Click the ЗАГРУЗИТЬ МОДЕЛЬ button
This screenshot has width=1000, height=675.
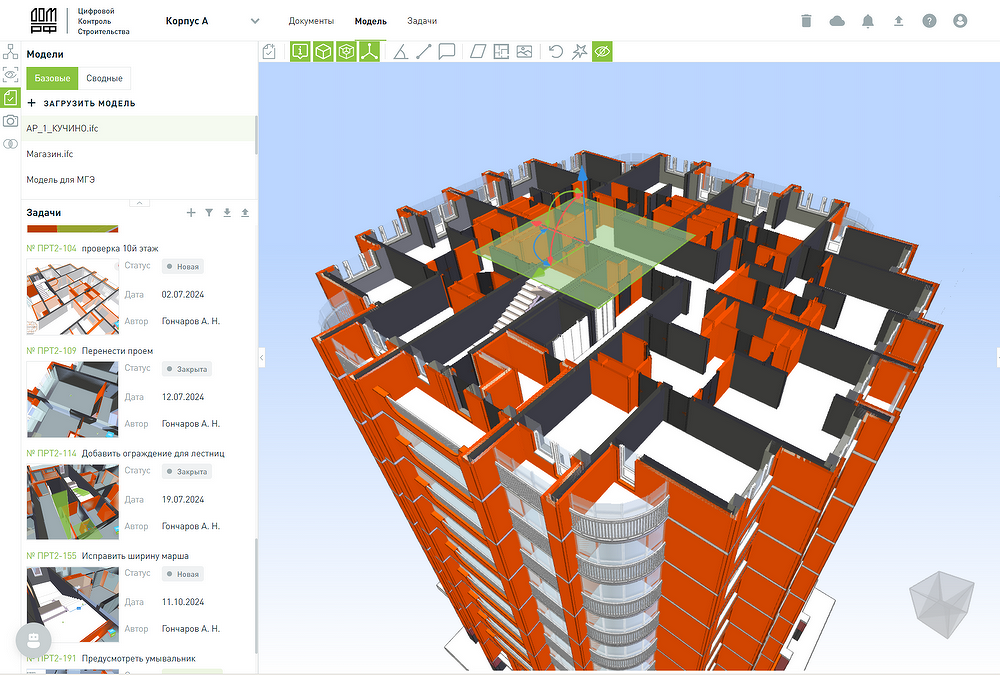(81, 103)
